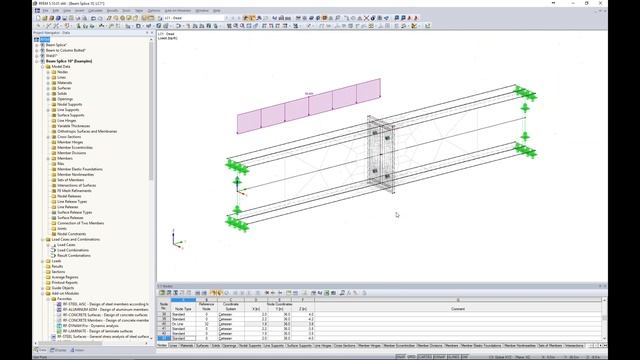Click the RFEM root icon in navigator

[x=36, y=40]
